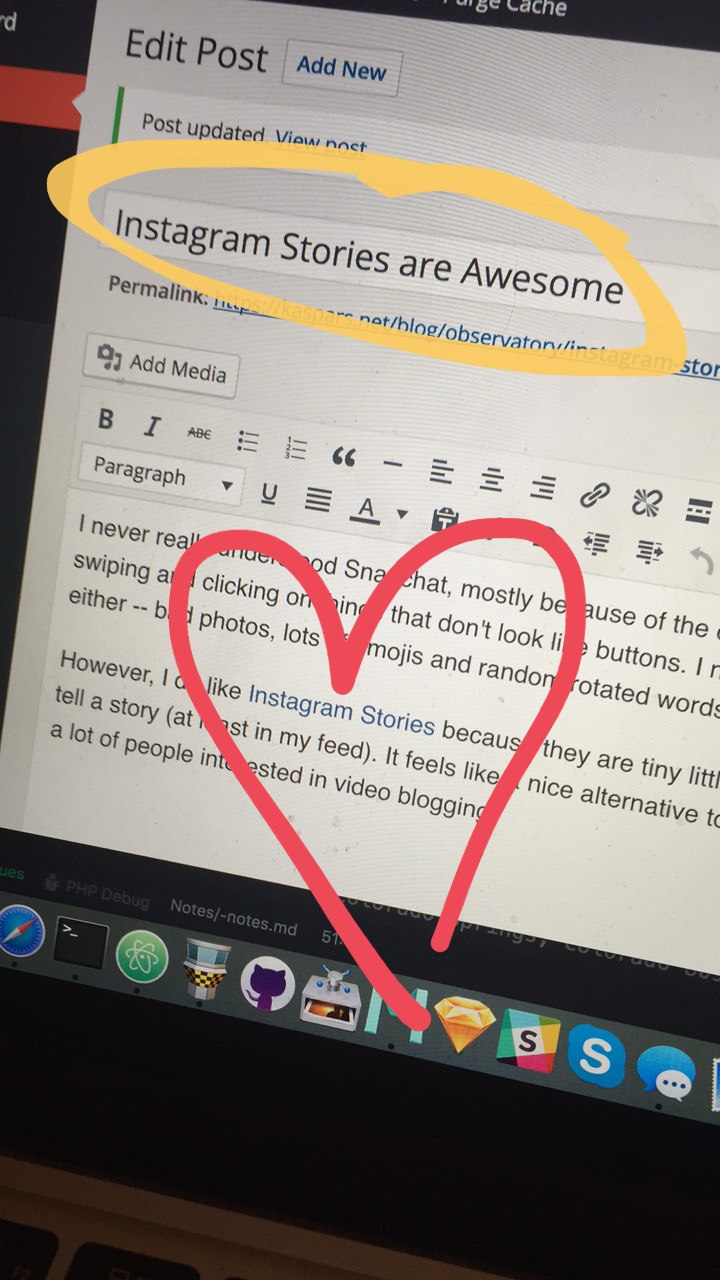Open the text color dropdown arrow
Image resolution: width=720 pixels, height=1280 pixels.
coord(402,514)
